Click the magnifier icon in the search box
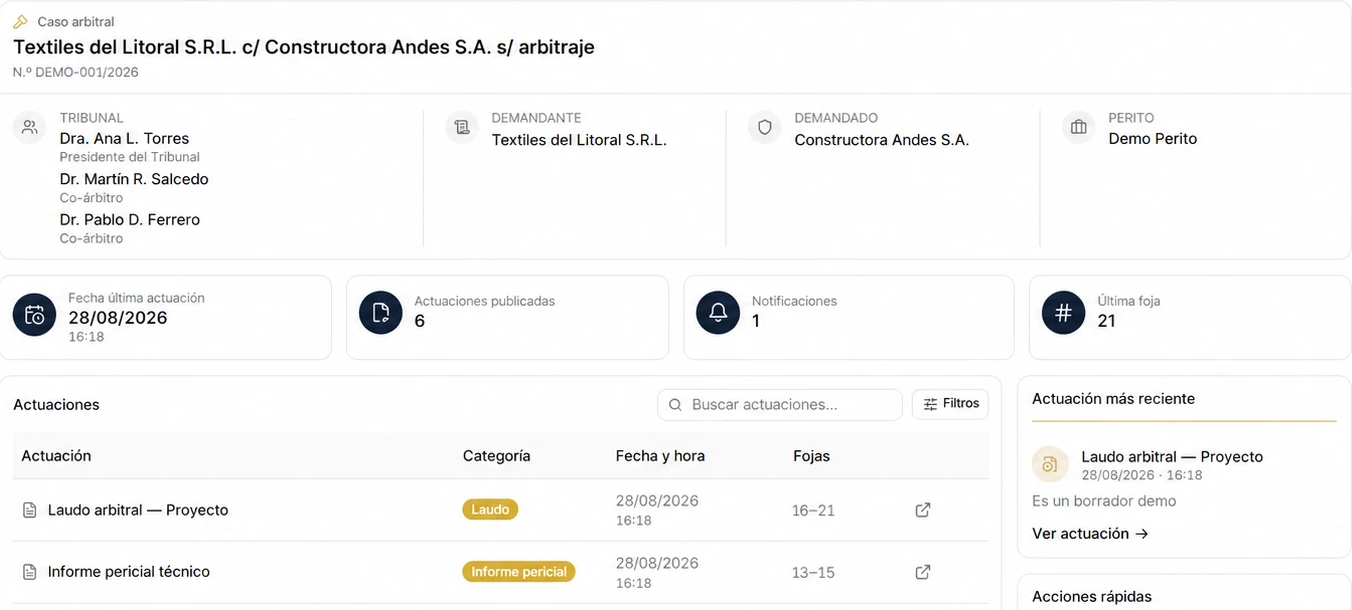 pyautogui.click(x=675, y=404)
